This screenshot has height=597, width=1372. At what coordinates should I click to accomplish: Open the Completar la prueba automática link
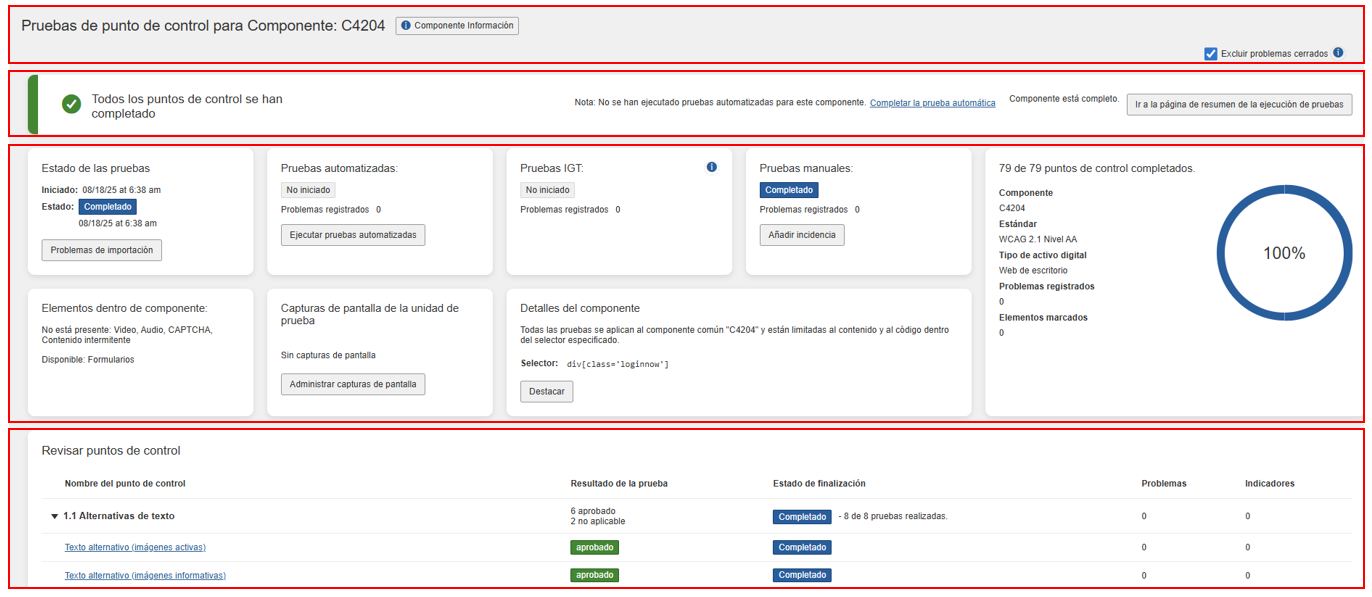(x=932, y=103)
